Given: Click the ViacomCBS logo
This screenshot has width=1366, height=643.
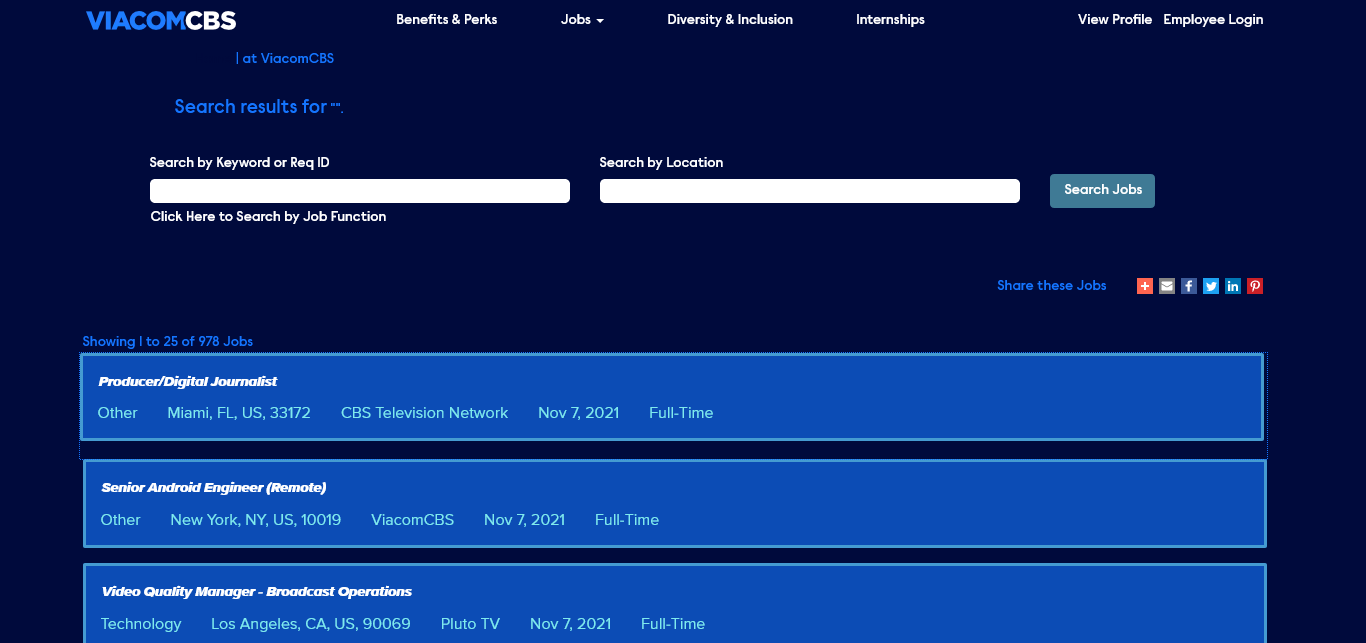Looking at the screenshot, I should click(161, 20).
